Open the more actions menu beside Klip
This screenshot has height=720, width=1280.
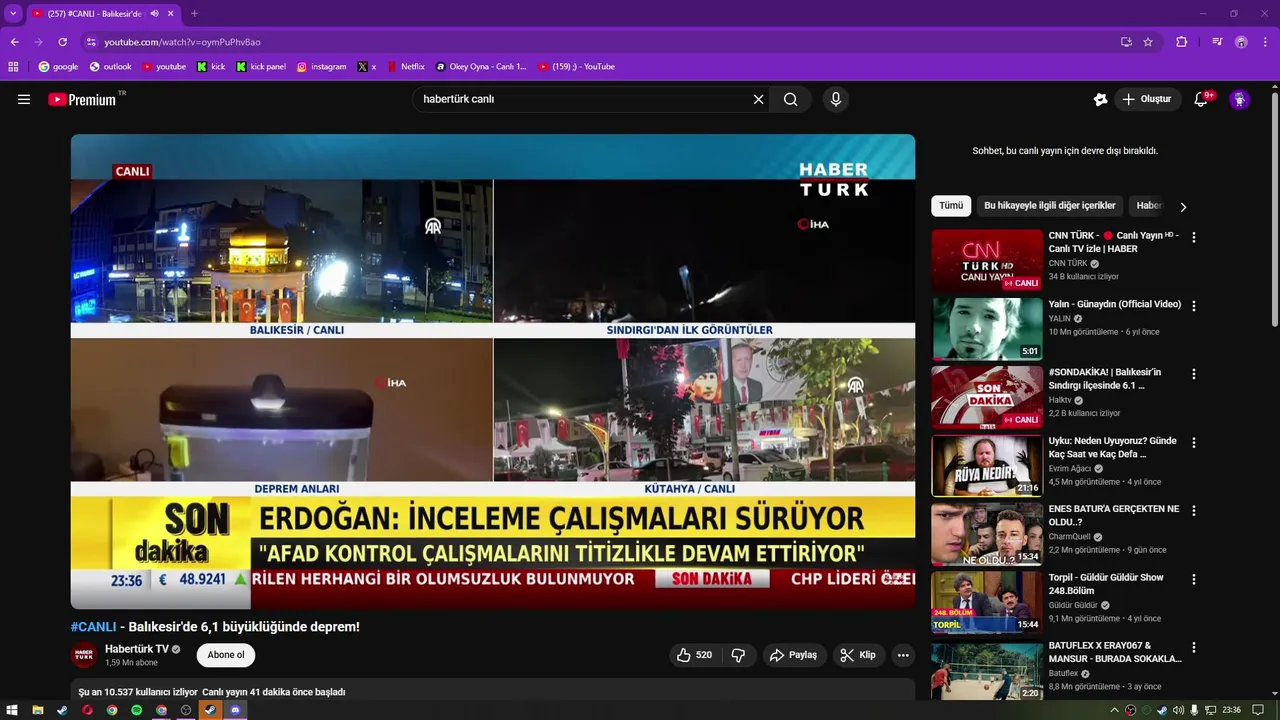[x=903, y=655]
